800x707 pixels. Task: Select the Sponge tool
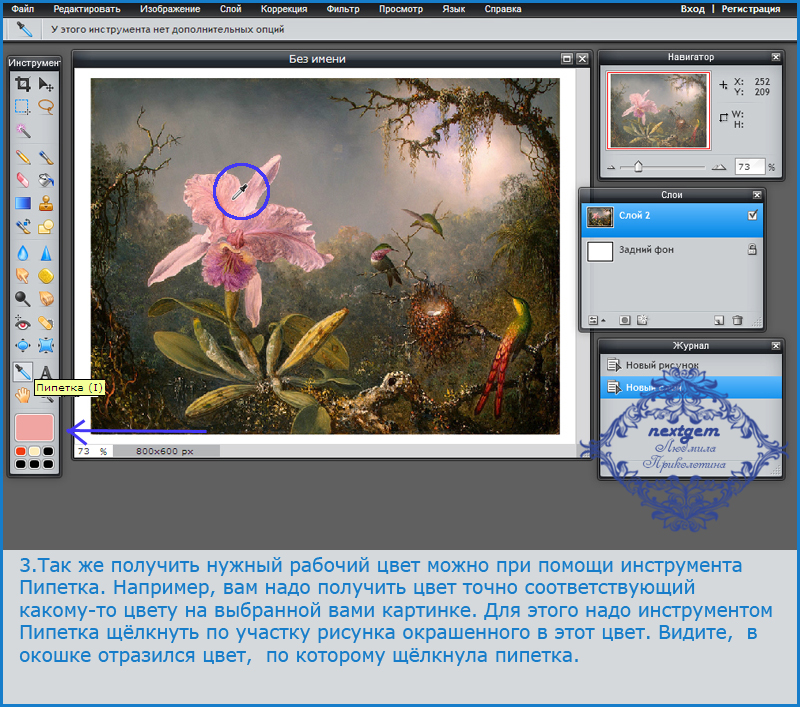point(46,276)
